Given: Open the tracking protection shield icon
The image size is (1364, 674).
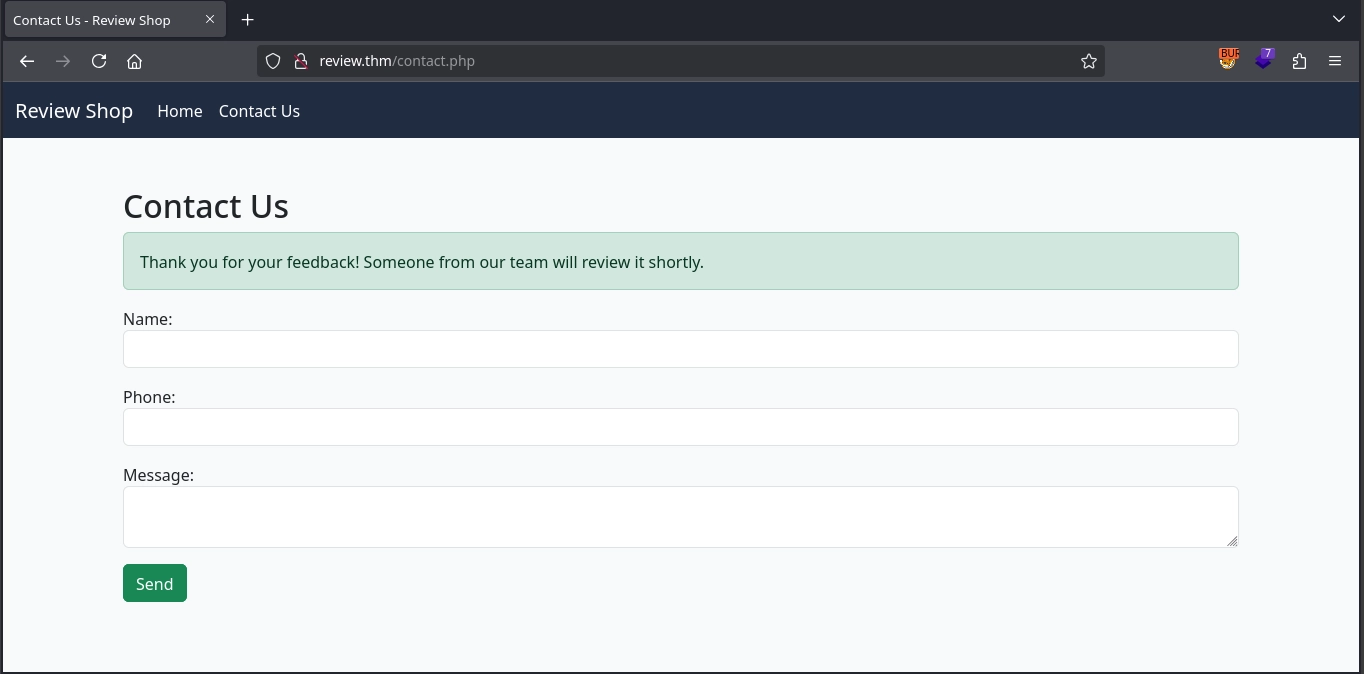Looking at the screenshot, I should click(273, 61).
